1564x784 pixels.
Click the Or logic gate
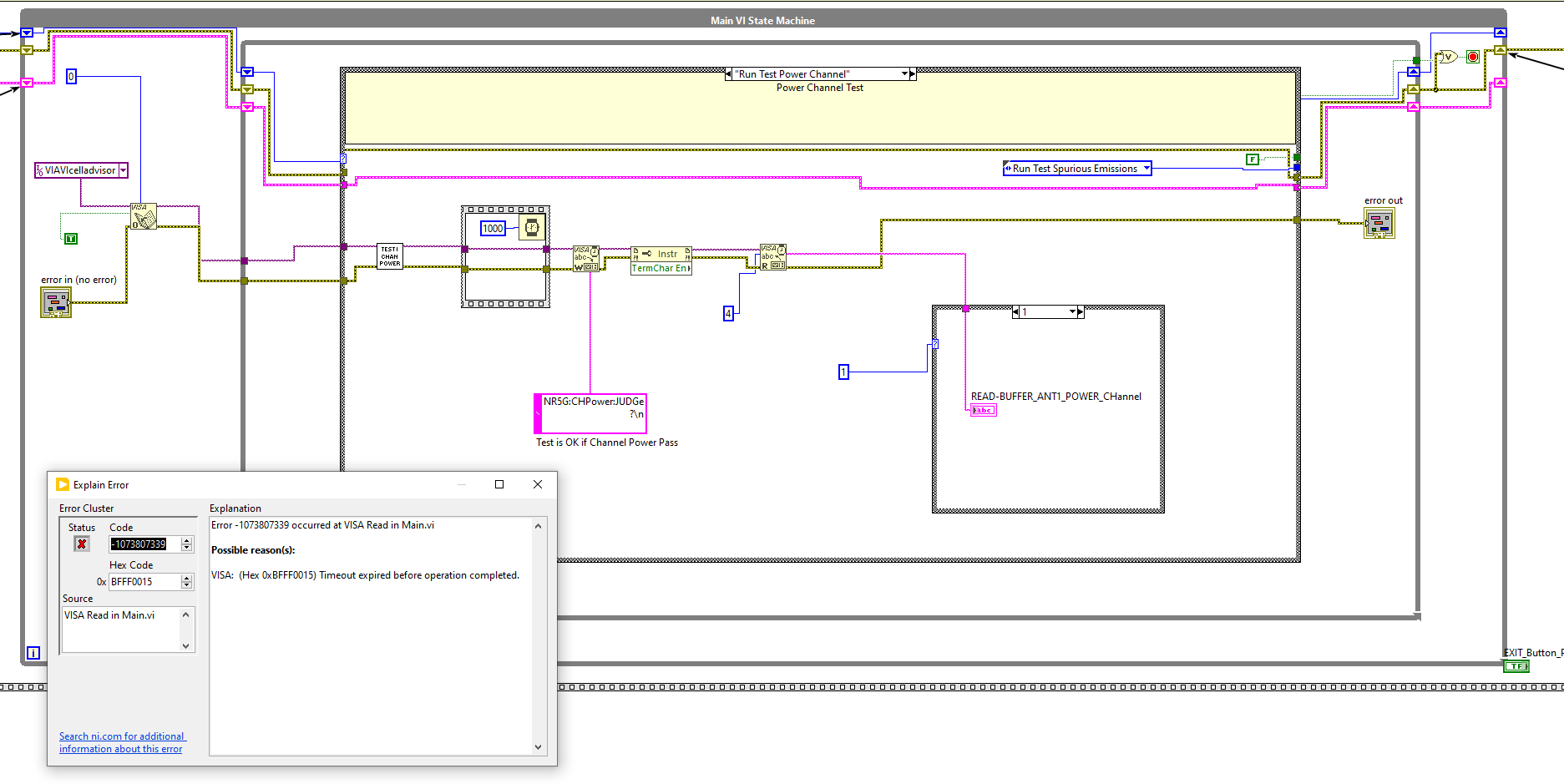(1447, 57)
